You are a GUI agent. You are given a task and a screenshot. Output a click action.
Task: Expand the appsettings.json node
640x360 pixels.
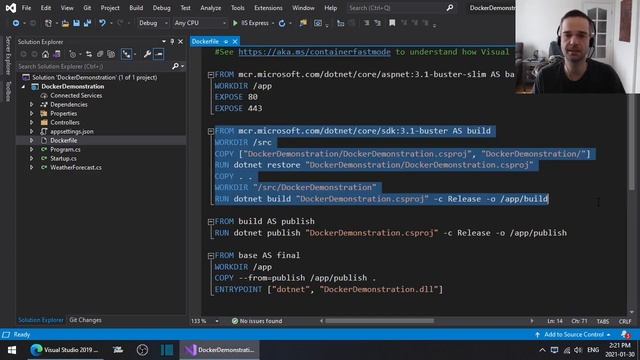click(31, 131)
